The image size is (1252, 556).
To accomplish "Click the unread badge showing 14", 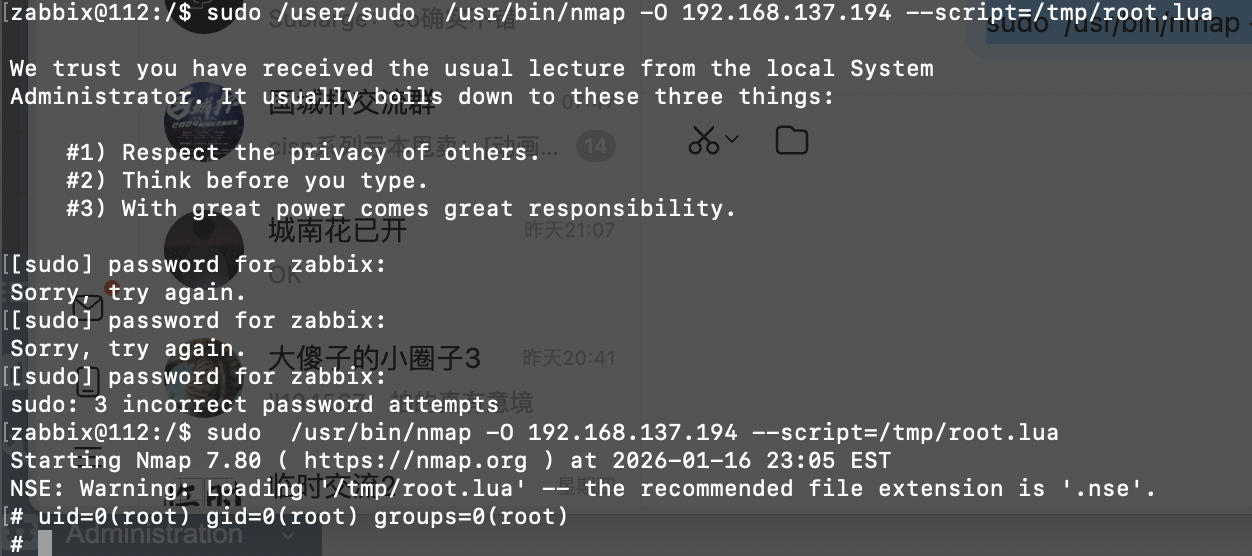I will tap(595, 147).
